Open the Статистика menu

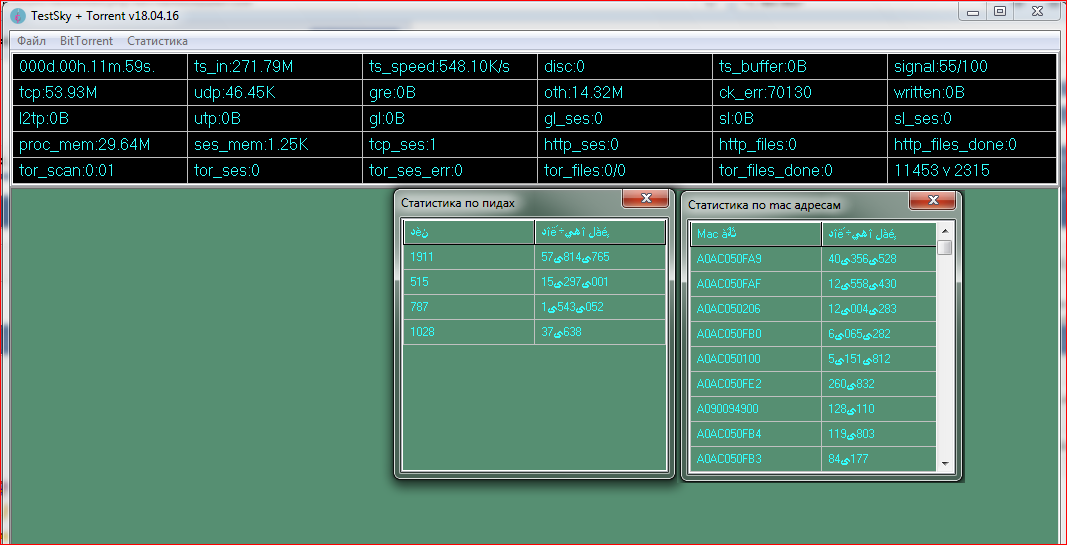tap(157, 41)
